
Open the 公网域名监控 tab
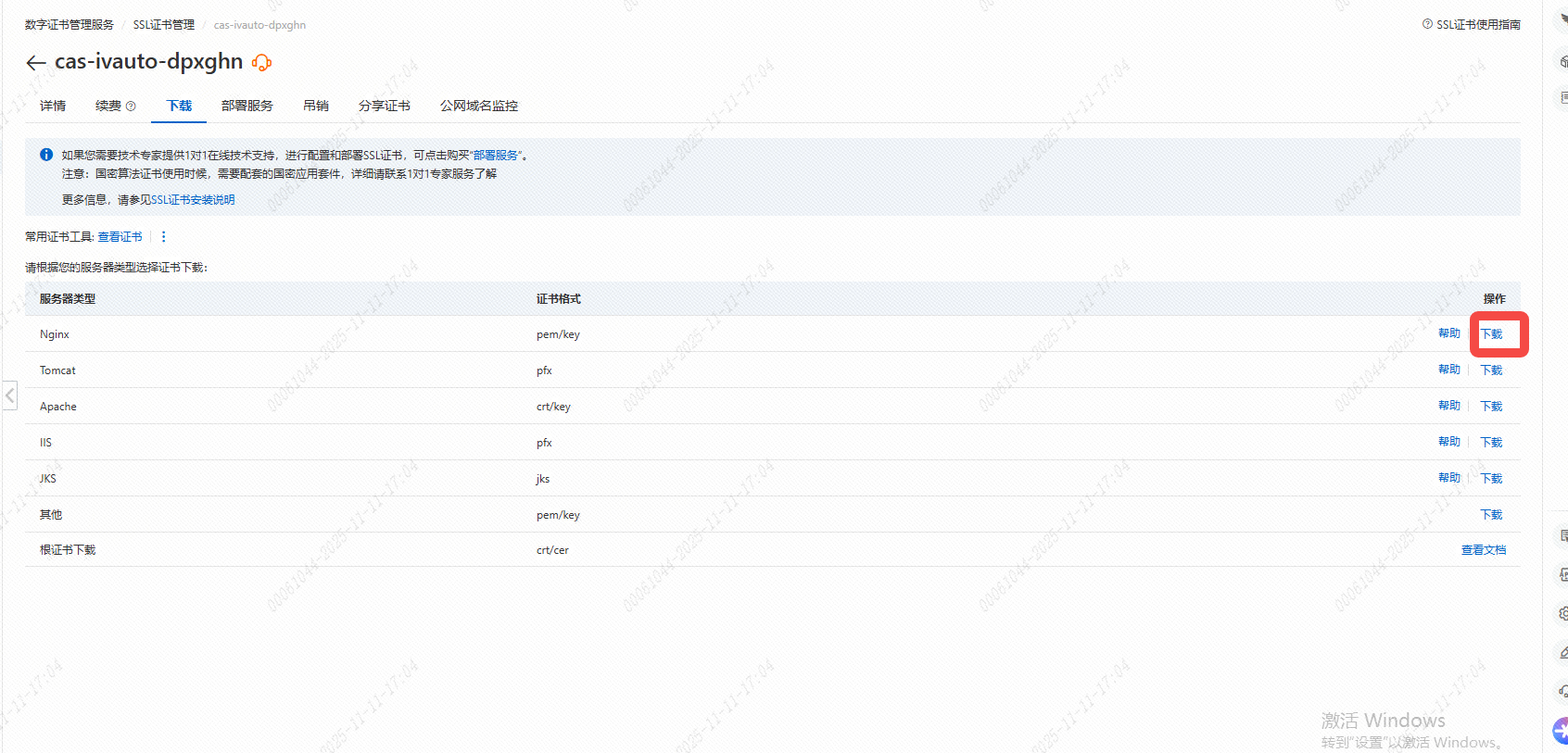pos(478,107)
